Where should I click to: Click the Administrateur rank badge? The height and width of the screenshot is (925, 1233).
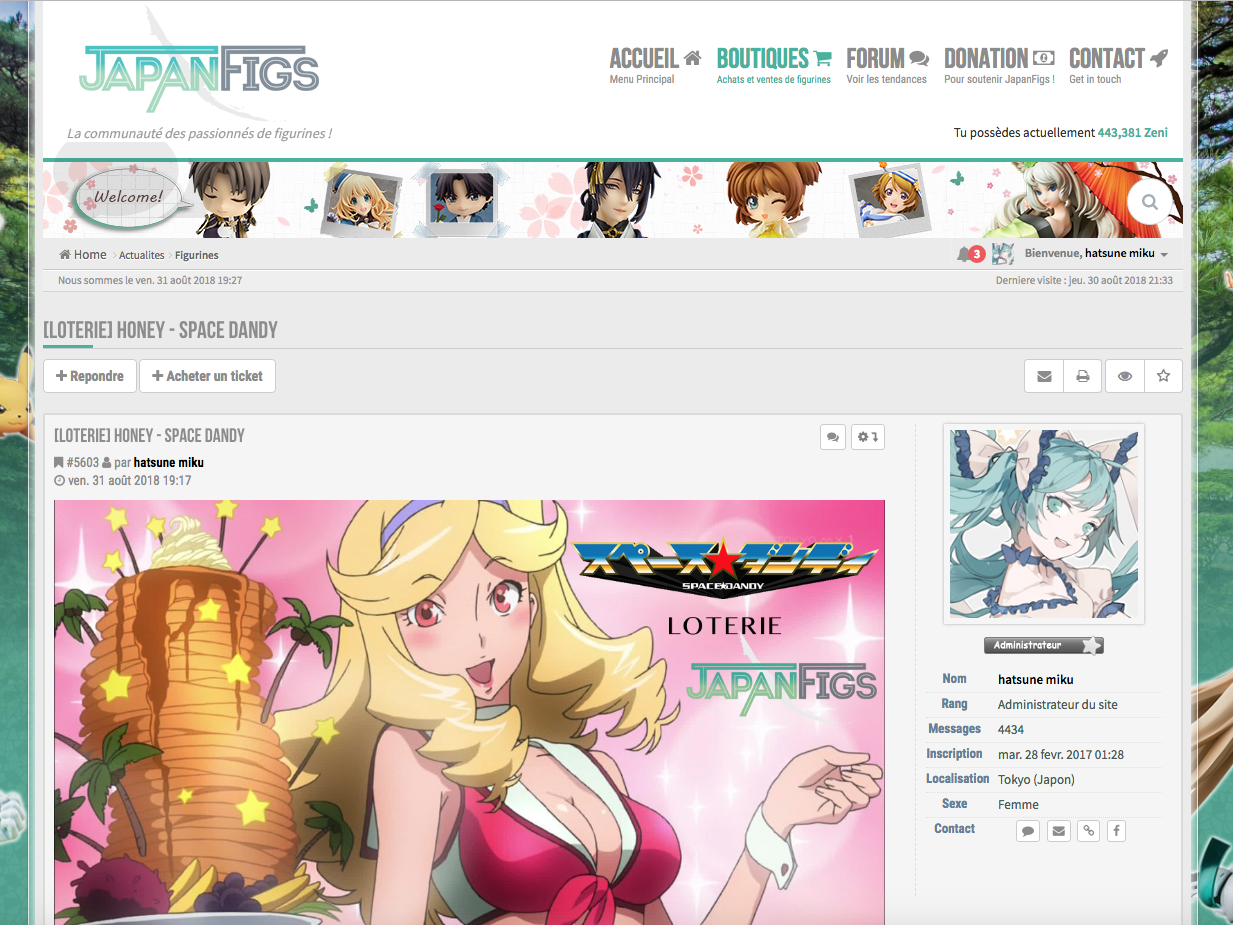click(1044, 646)
